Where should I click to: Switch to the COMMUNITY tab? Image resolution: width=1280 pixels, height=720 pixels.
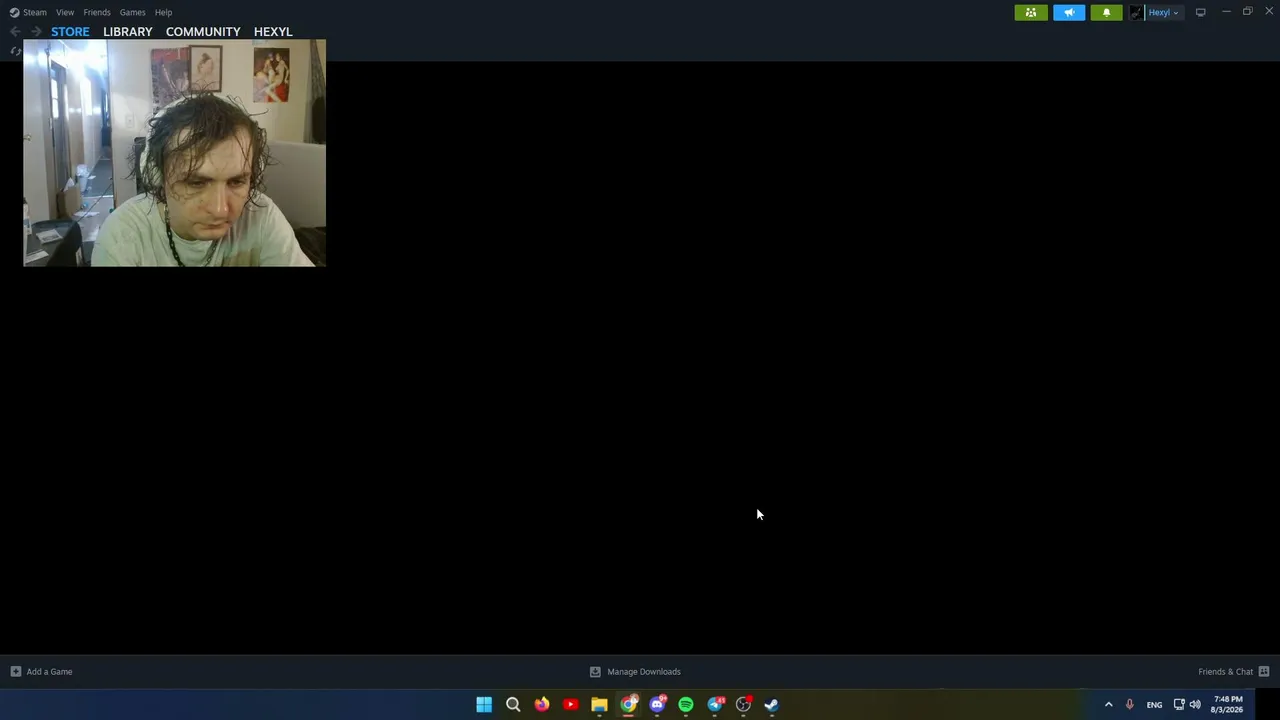coord(203,32)
